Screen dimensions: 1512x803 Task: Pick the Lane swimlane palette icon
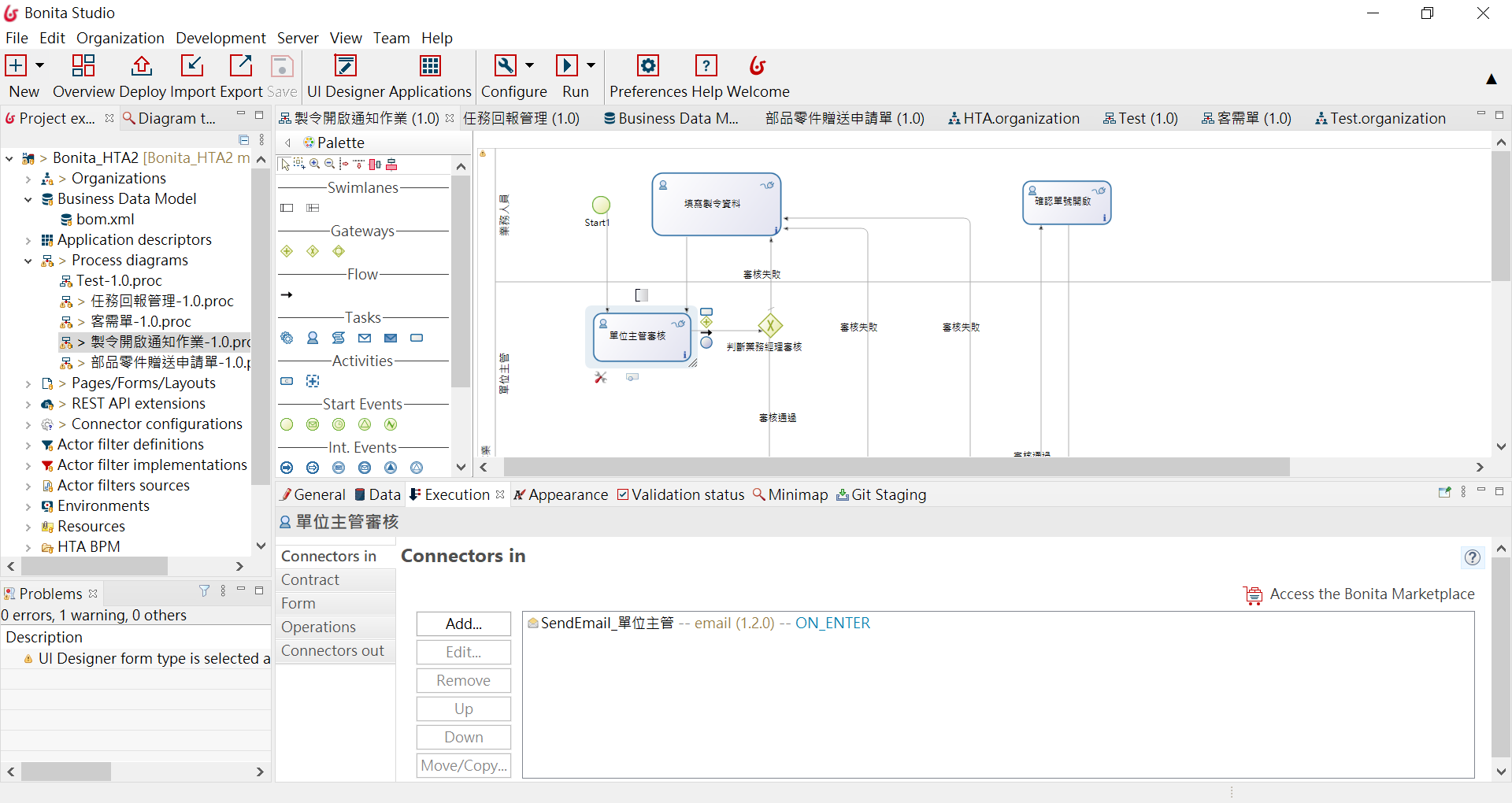(313, 208)
